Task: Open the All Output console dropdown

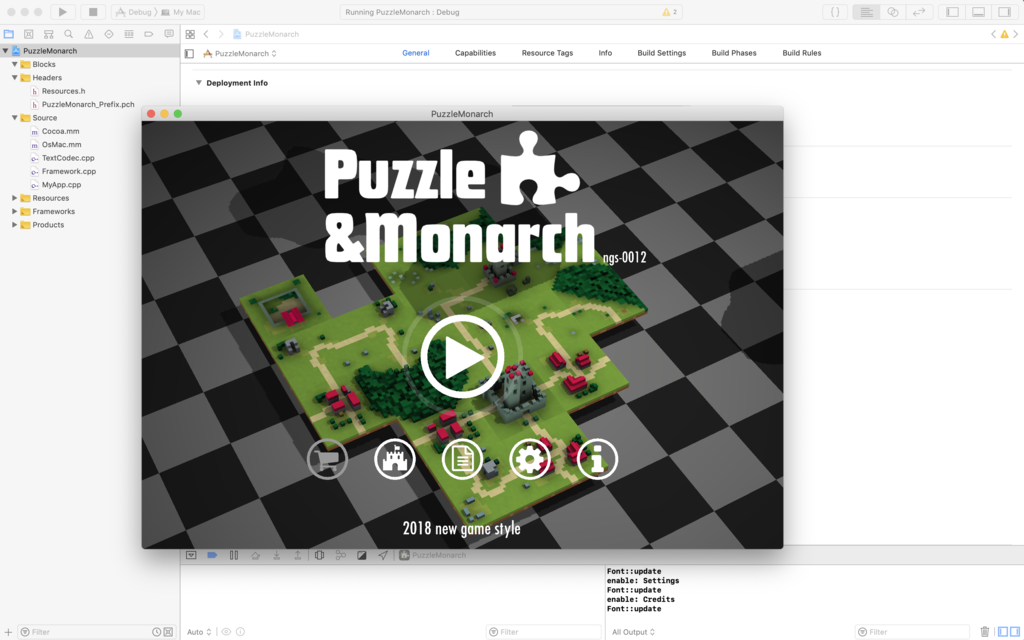Action: click(x=633, y=632)
